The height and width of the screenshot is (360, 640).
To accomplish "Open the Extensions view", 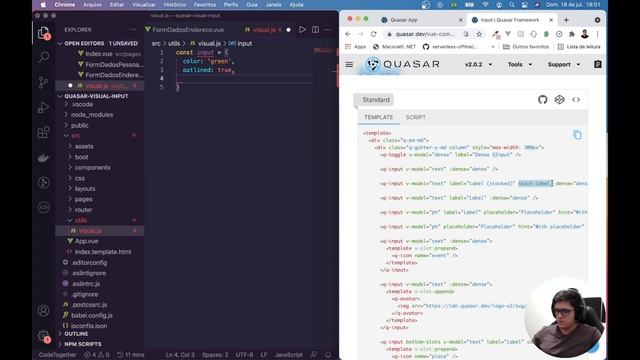I will (x=43, y=132).
